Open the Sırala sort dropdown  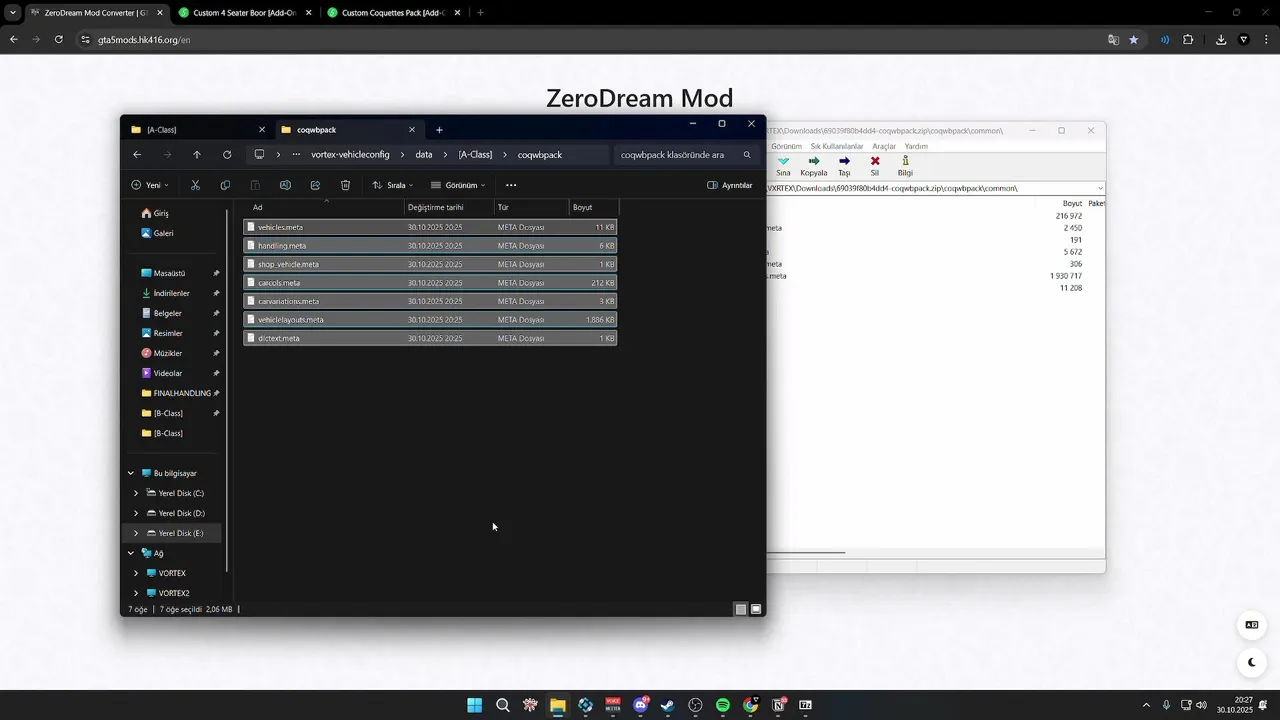[392, 185]
